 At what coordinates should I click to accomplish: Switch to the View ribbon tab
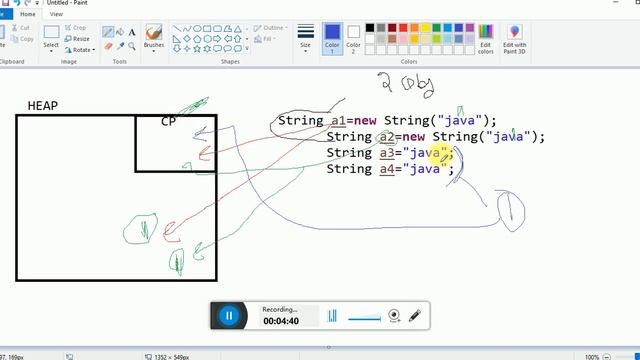[56, 14]
